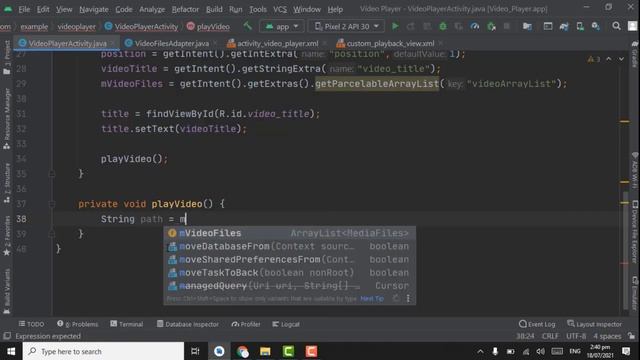Open the Gradle panel on right strip
Screen dimensions: 640x360
point(635,53)
